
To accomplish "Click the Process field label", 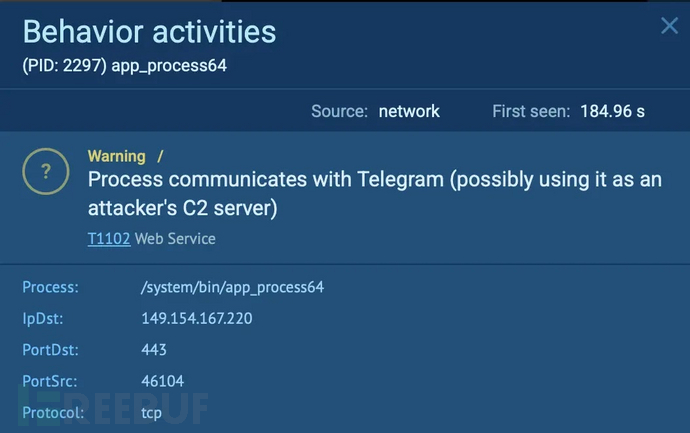I will 50,288.
